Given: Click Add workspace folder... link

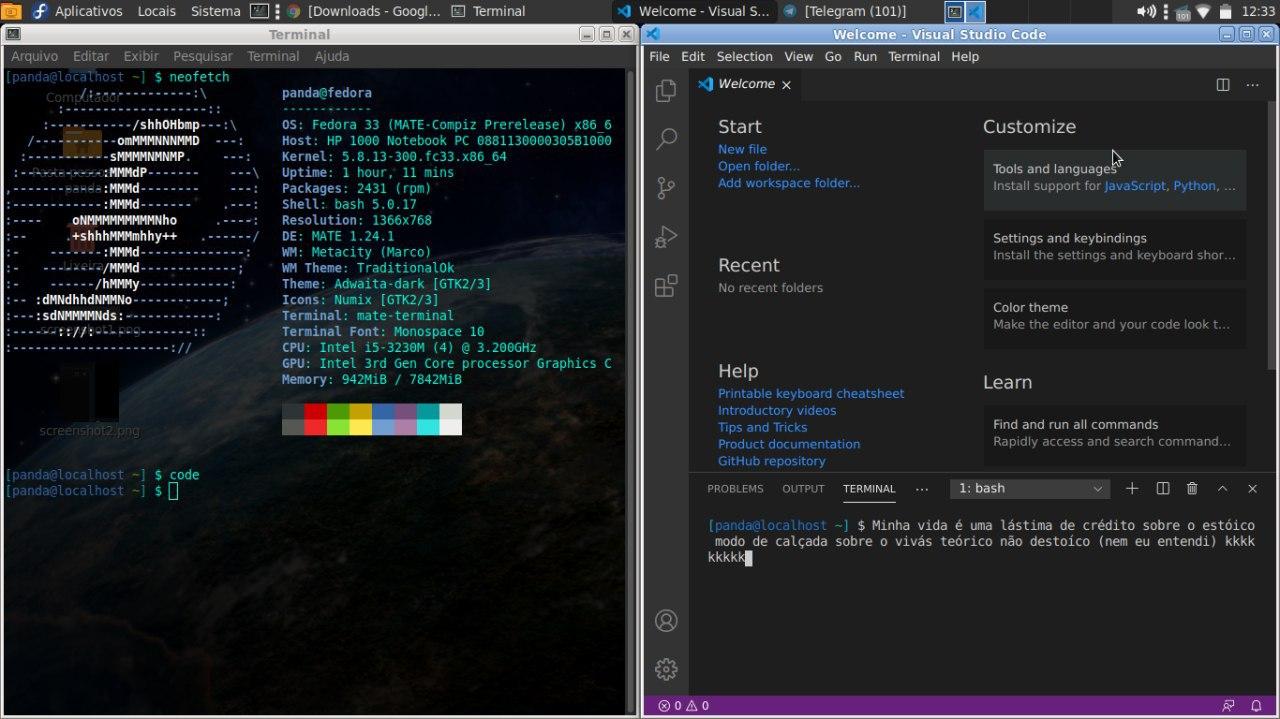Looking at the screenshot, I should click(x=789, y=183).
